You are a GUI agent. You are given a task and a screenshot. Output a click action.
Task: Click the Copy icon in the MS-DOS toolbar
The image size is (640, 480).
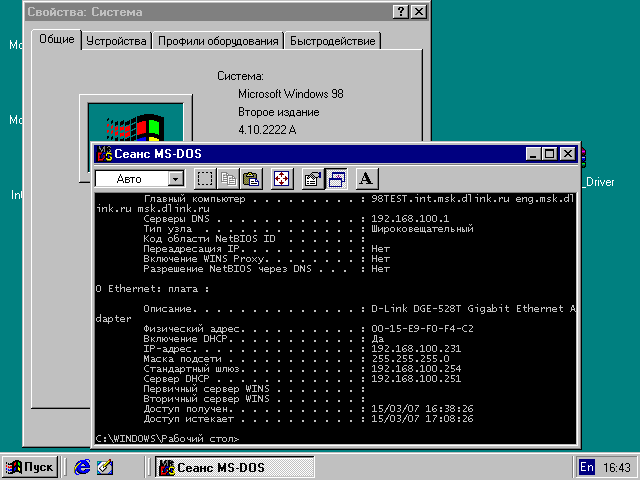pyautogui.click(x=228, y=179)
